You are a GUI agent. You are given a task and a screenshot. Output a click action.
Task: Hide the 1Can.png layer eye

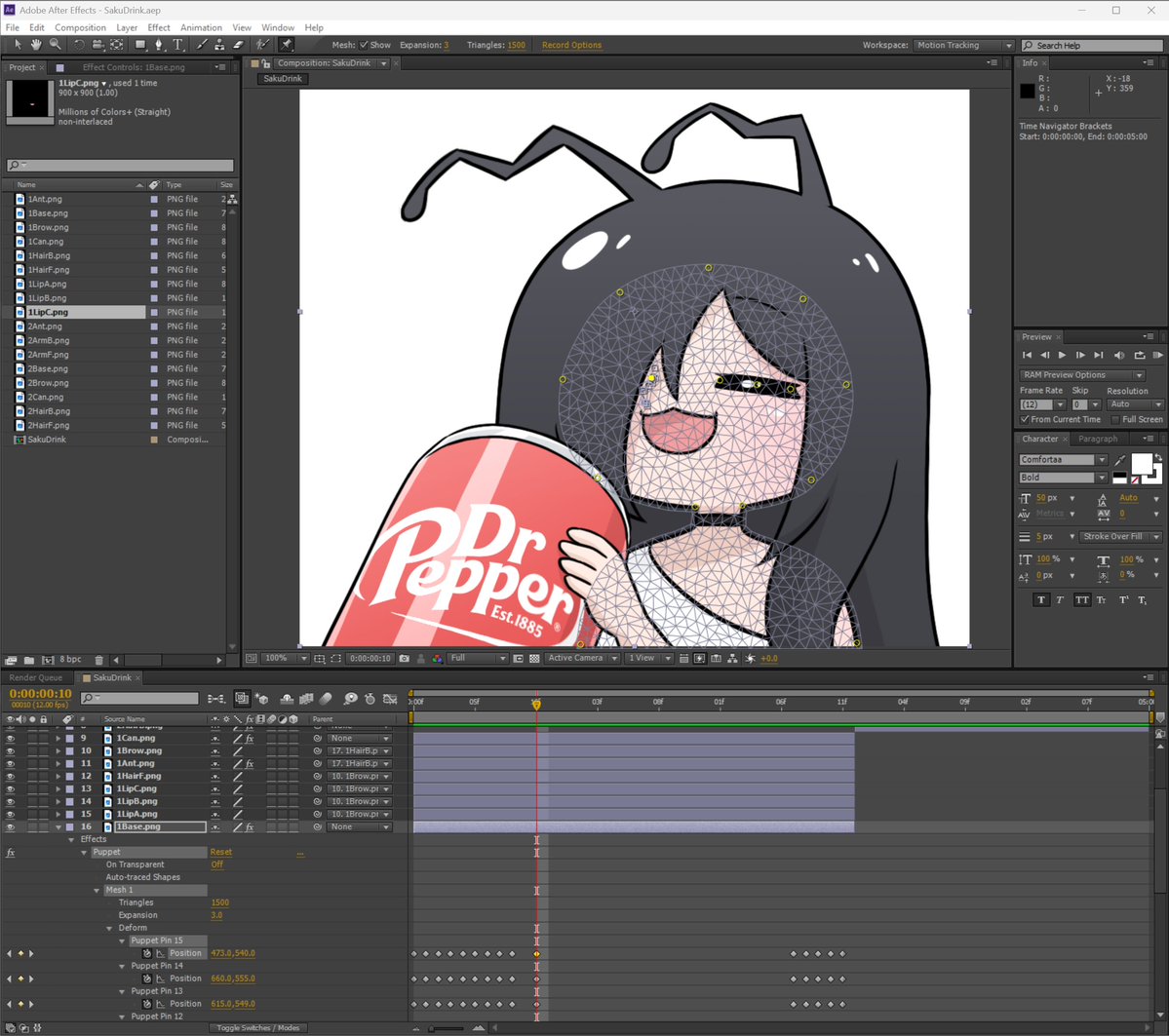(x=11, y=739)
